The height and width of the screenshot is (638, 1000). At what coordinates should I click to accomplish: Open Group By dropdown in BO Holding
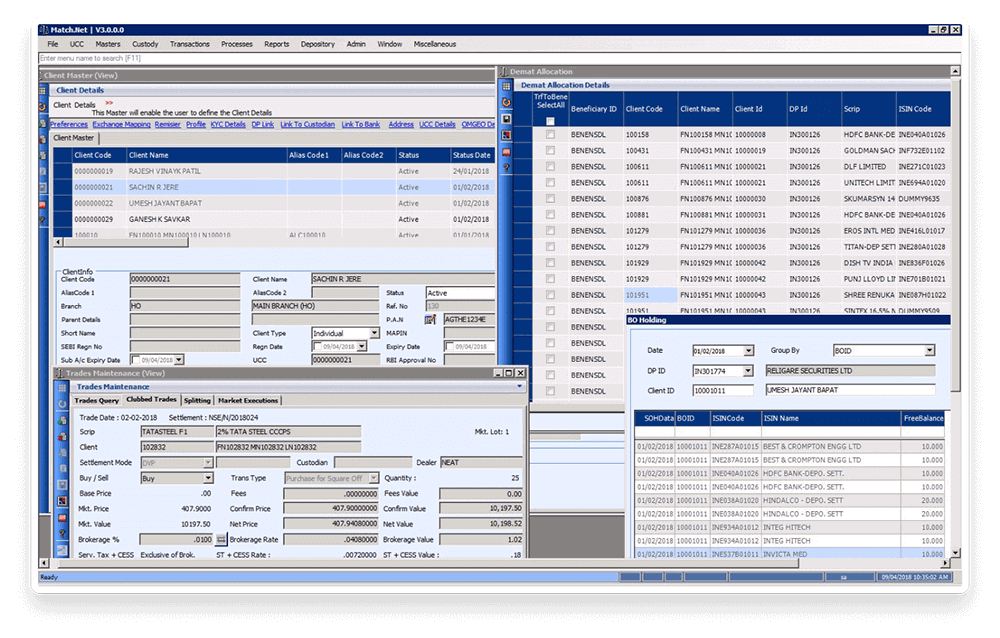click(x=930, y=350)
